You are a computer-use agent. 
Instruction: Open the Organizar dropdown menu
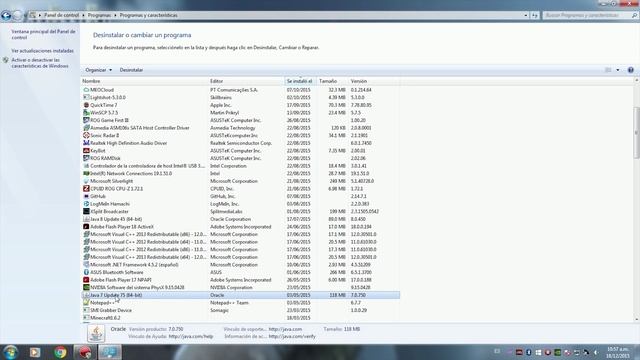[98, 70]
